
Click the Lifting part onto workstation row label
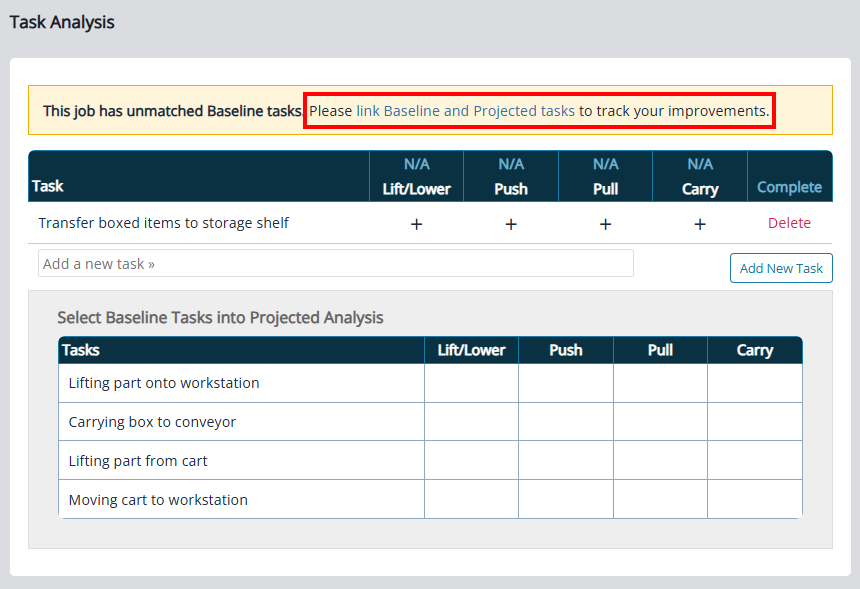pos(164,383)
